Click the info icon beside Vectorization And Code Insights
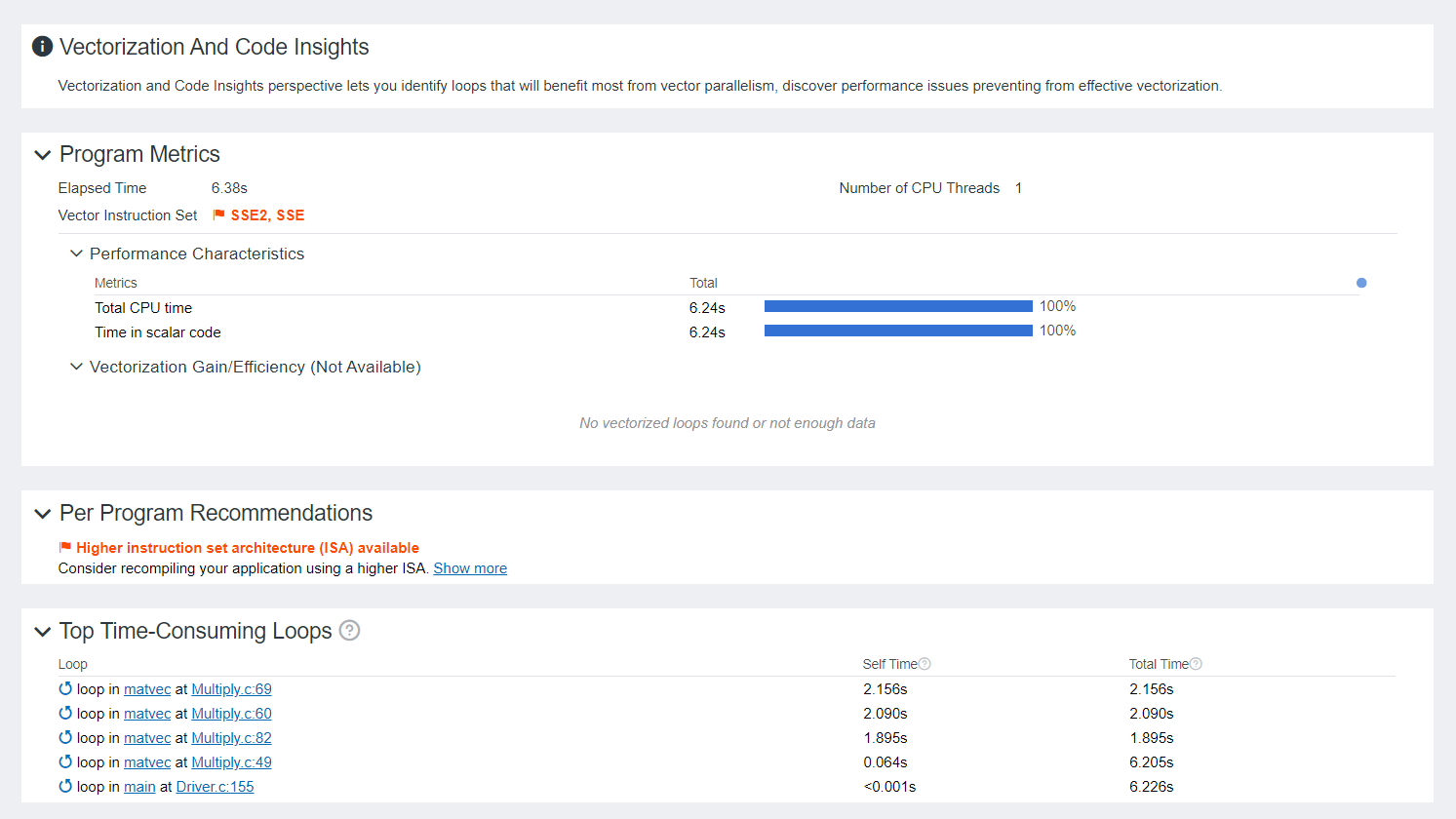Image resolution: width=1456 pixels, height=819 pixels. pos(42,47)
